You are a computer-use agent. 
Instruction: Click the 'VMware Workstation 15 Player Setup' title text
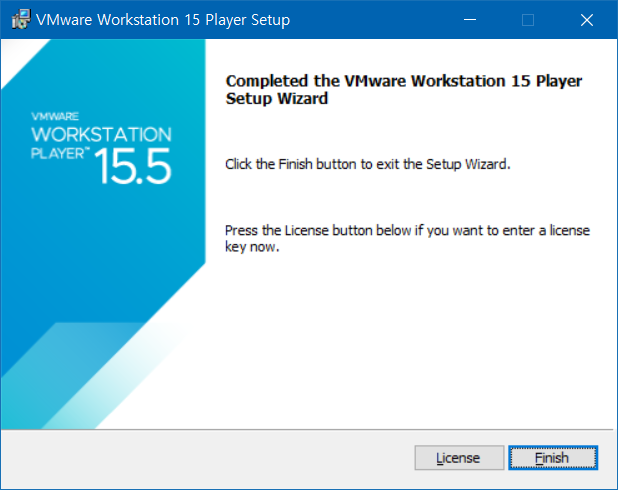coord(163,20)
